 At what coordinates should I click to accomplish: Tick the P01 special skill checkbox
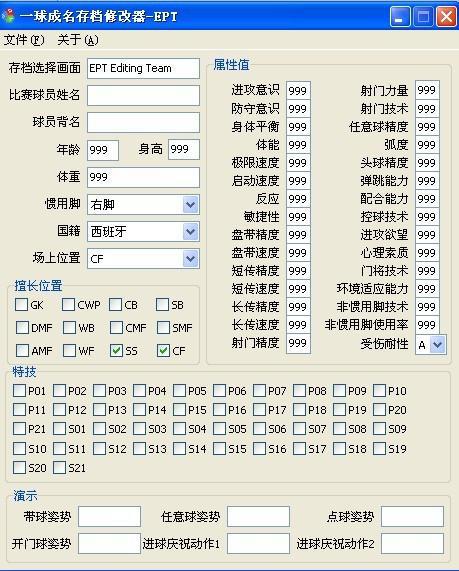pyautogui.click(x=19, y=390)
